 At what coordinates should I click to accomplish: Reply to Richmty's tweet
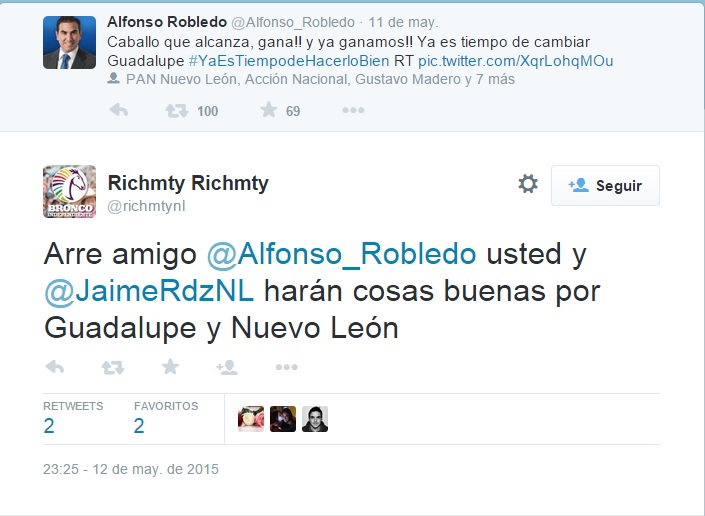tap(54, 367)
